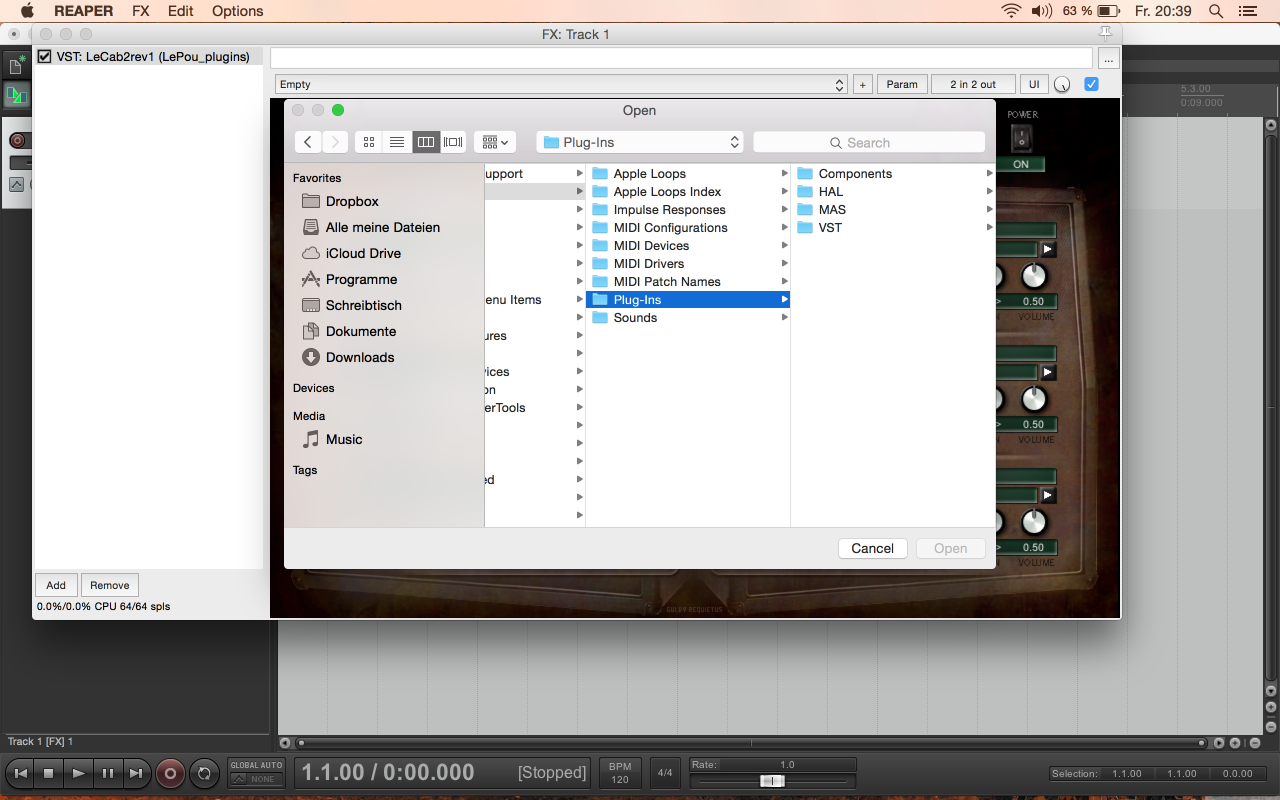Click the Play transport button
1280x800 pixels.
78,773
